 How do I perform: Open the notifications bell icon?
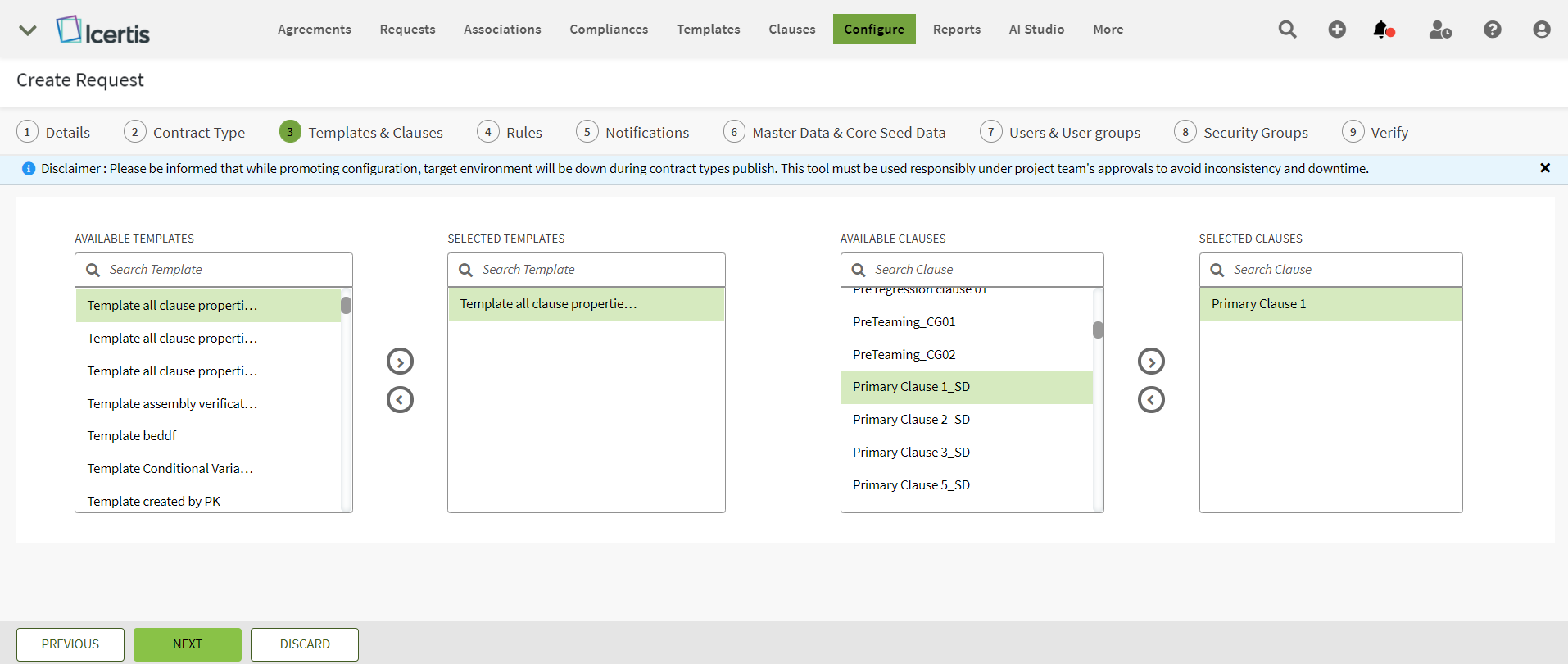point(1382,30)
